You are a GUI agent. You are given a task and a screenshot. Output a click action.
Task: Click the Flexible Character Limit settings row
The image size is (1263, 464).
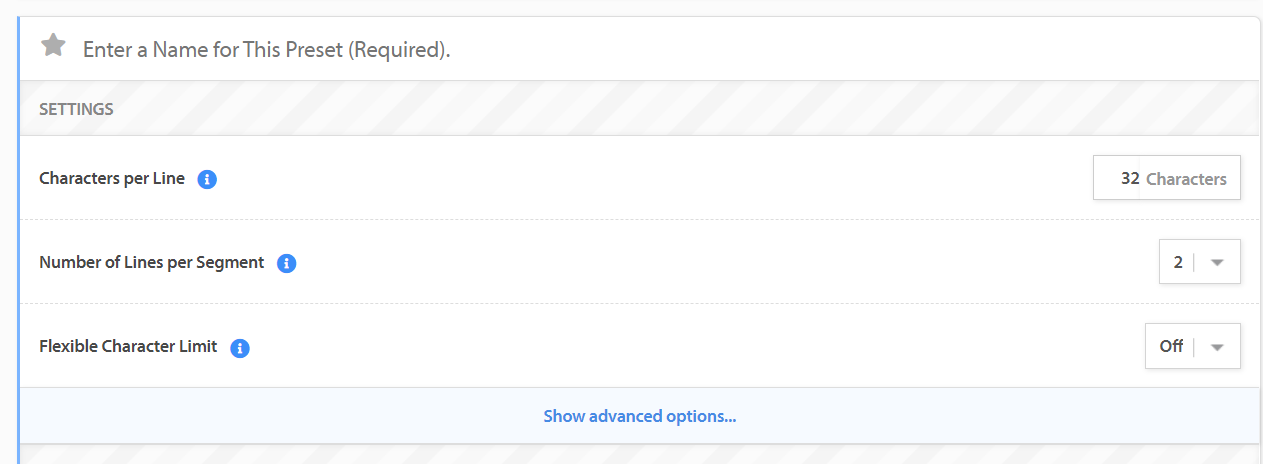[640, 346]
